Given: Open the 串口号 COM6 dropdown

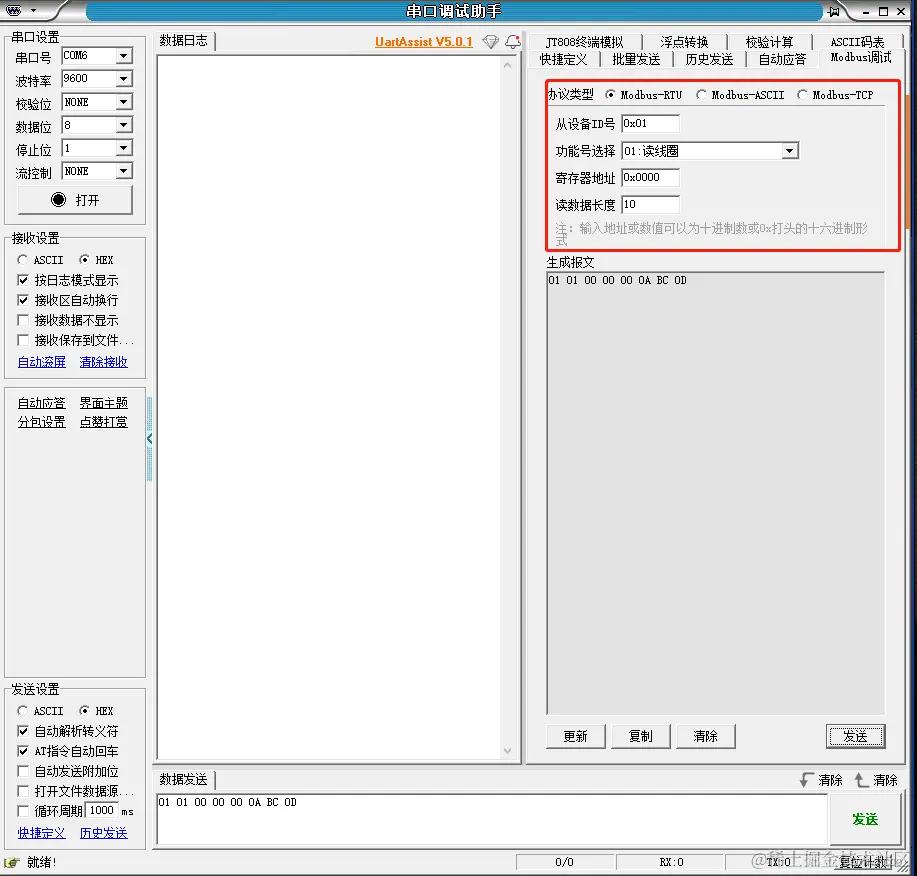Looking at the screenshot, I should click(x=123, y=56).
